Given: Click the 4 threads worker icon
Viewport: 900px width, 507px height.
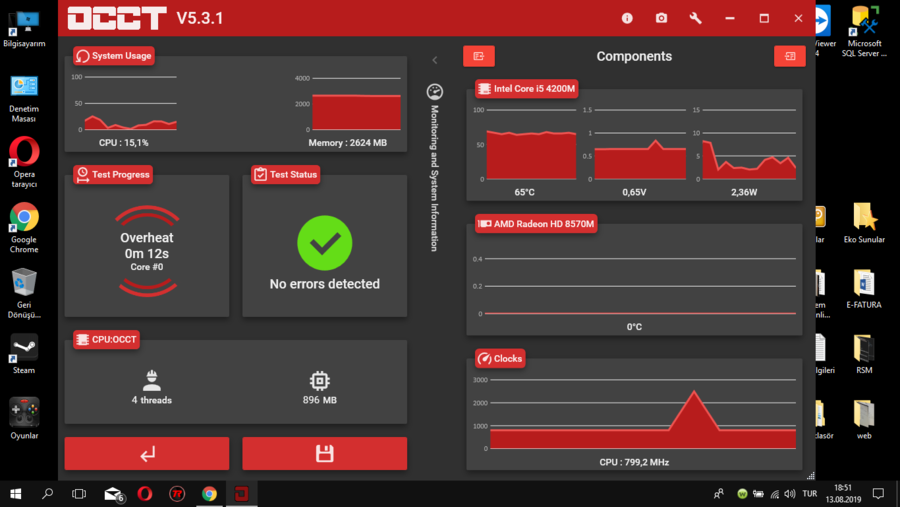Looking at the screenshot, I should [x=152, y=381].
